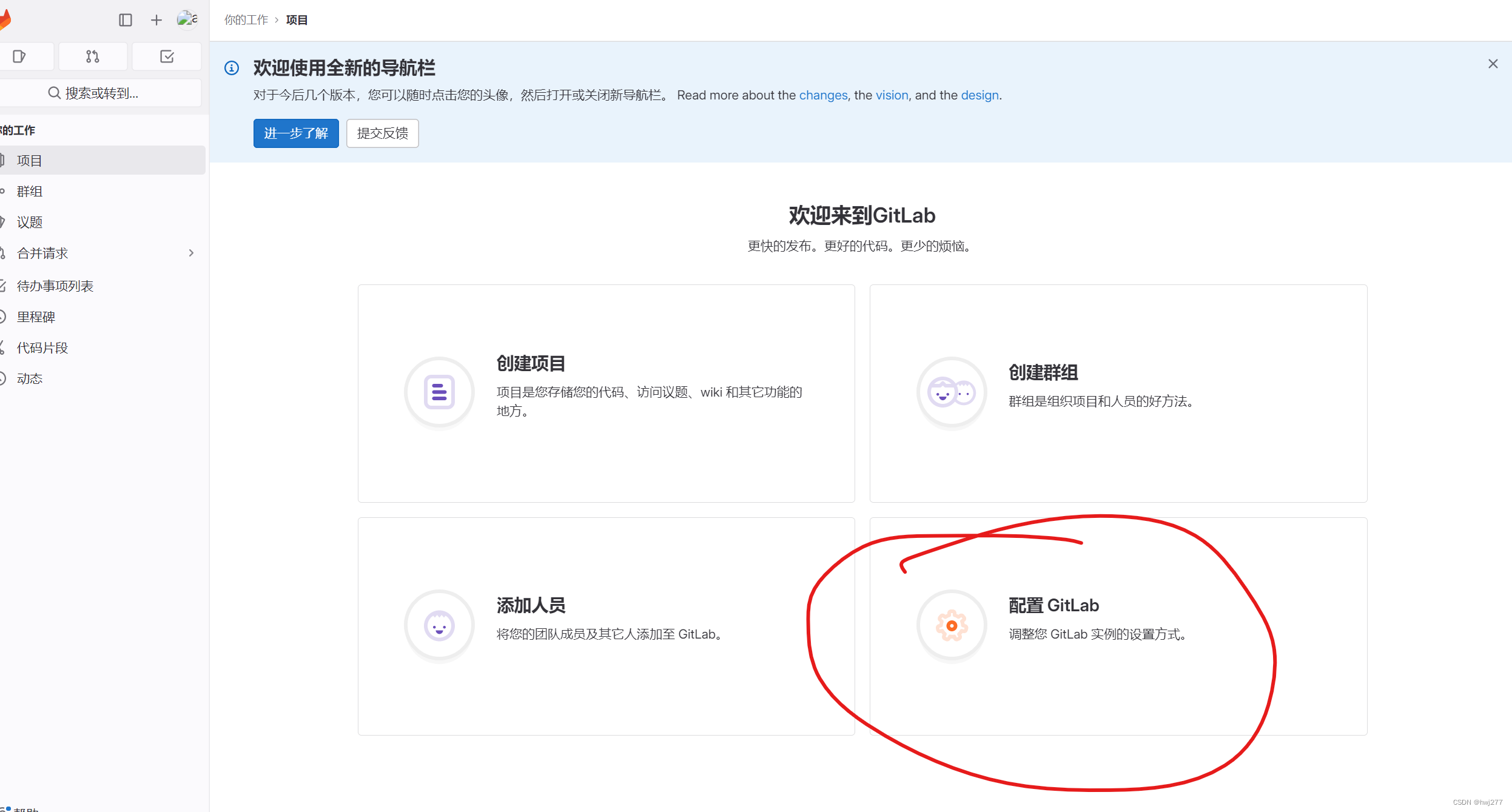Click the 调整您 GitLab 实例的设置方式 description

1097,634
